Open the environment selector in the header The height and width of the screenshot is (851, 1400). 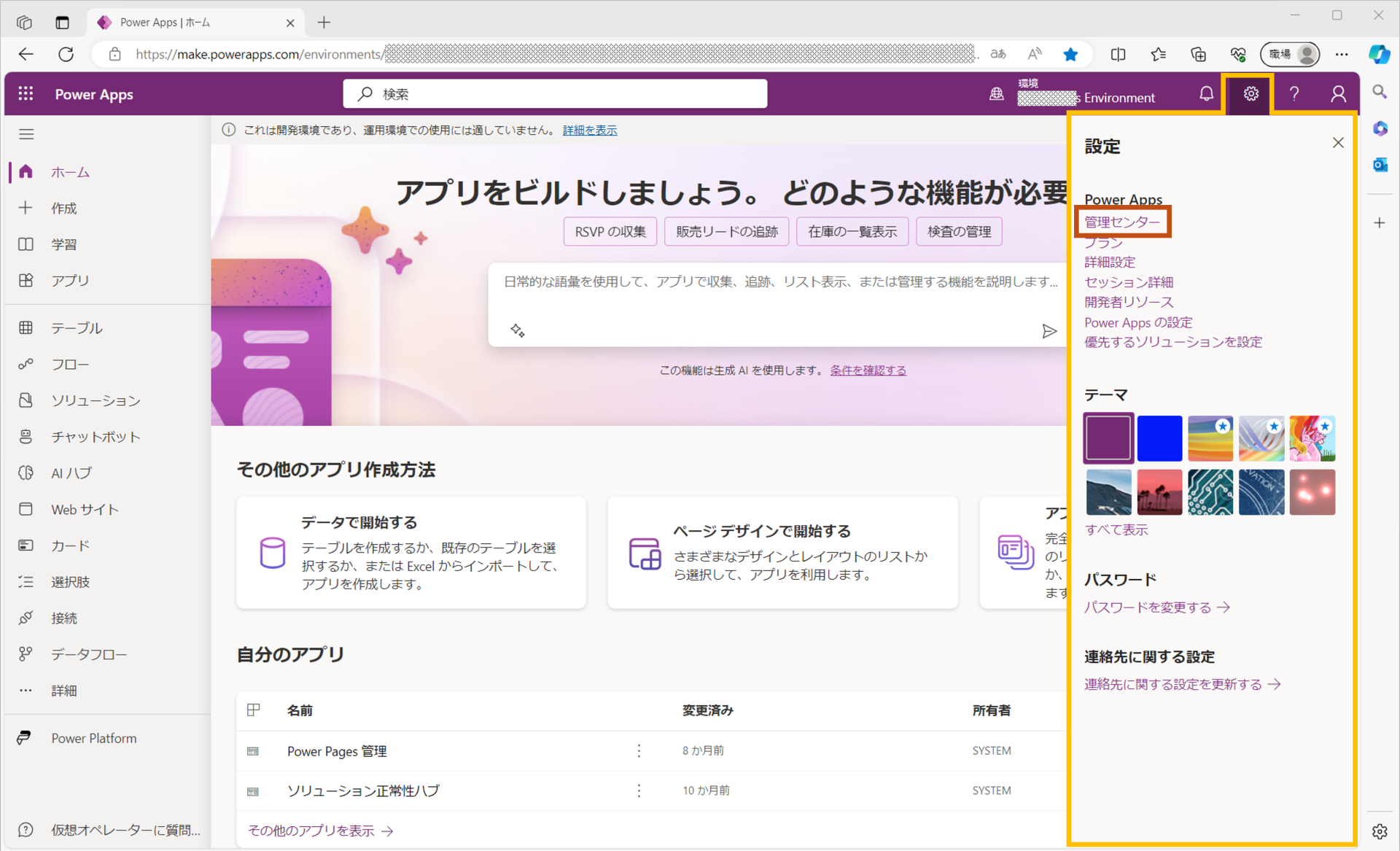point(1086,93)
